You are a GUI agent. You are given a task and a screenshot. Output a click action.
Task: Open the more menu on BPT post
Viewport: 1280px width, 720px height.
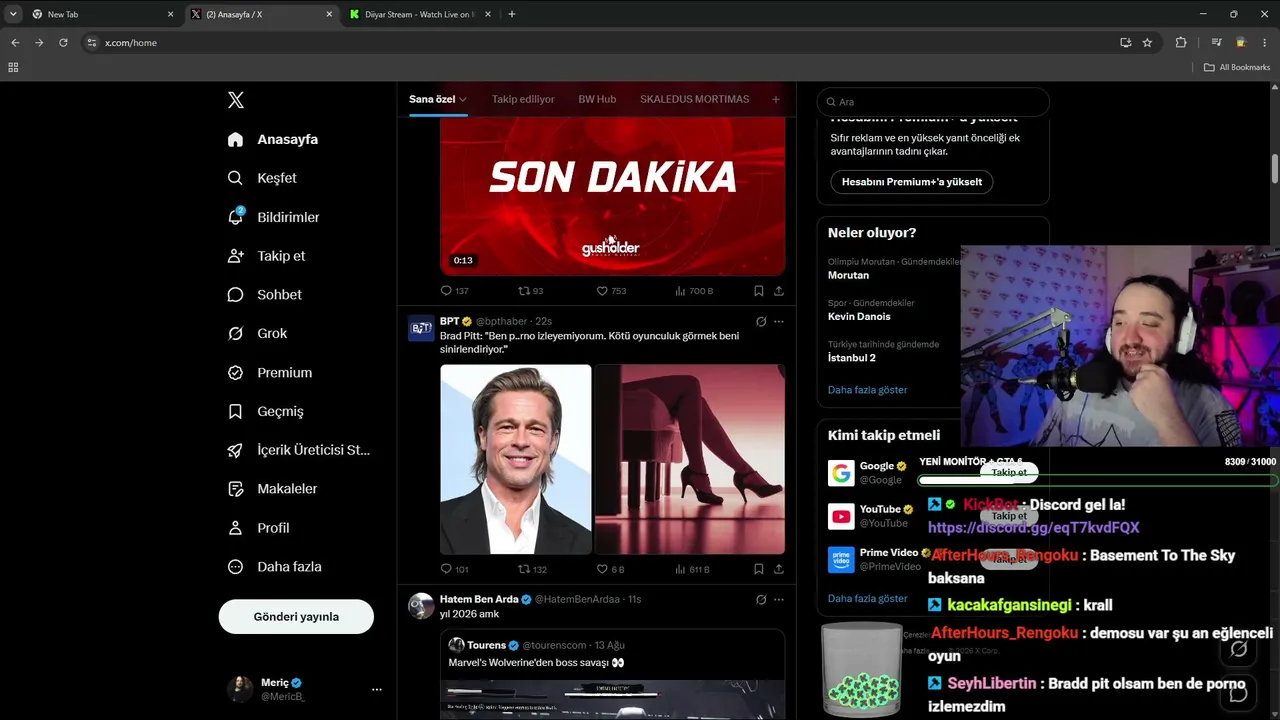(x=779, y=321)
